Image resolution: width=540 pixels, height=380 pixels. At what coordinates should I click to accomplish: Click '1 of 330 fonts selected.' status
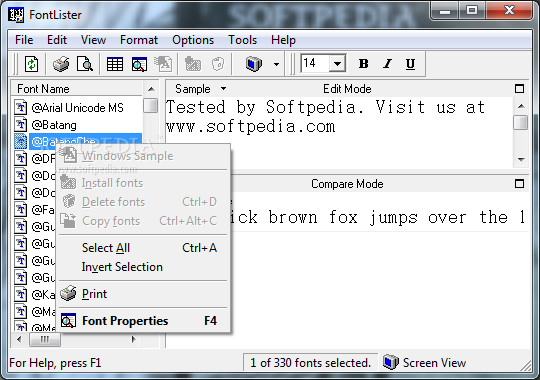310,363
